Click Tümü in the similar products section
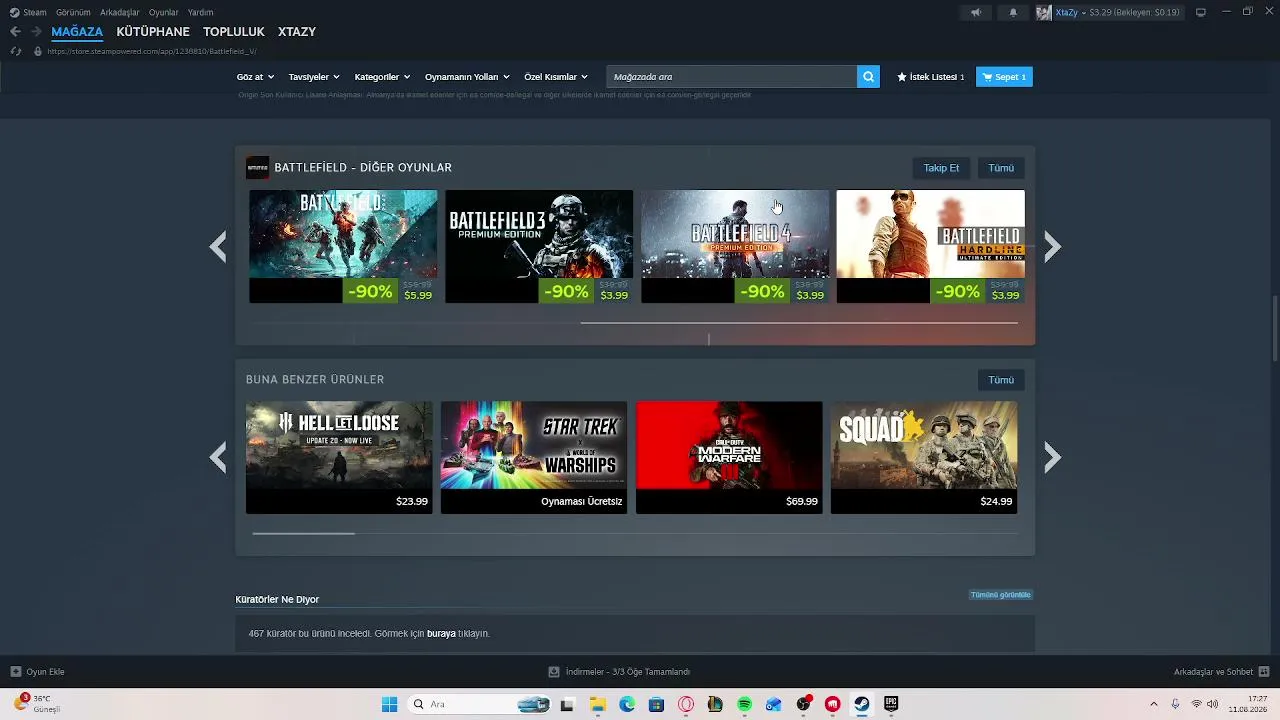 point(1001,380)
